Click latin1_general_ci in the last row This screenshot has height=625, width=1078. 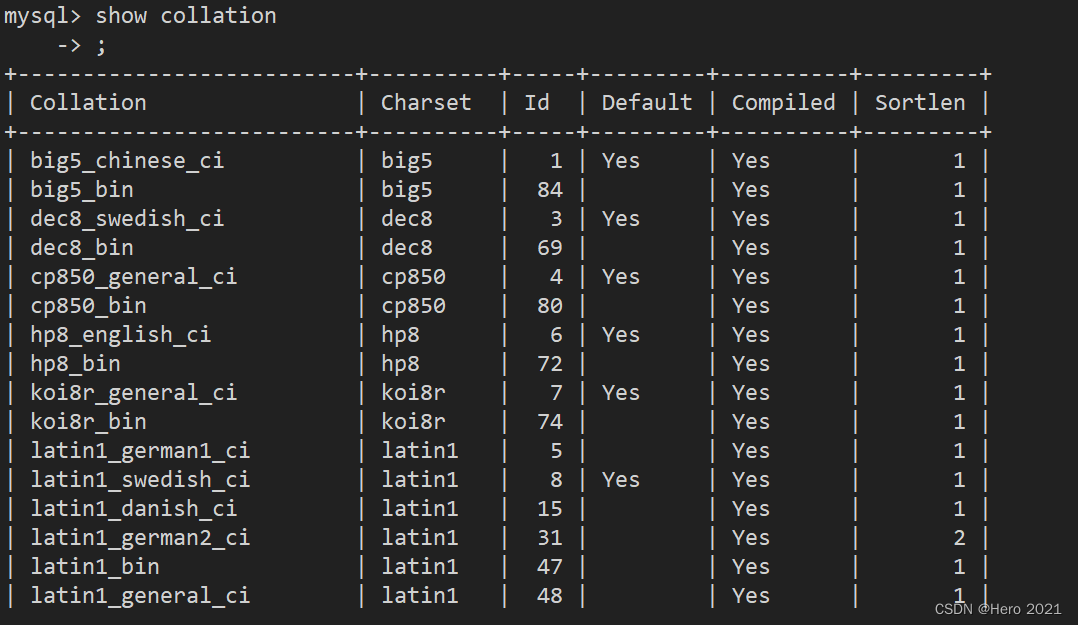140,595
